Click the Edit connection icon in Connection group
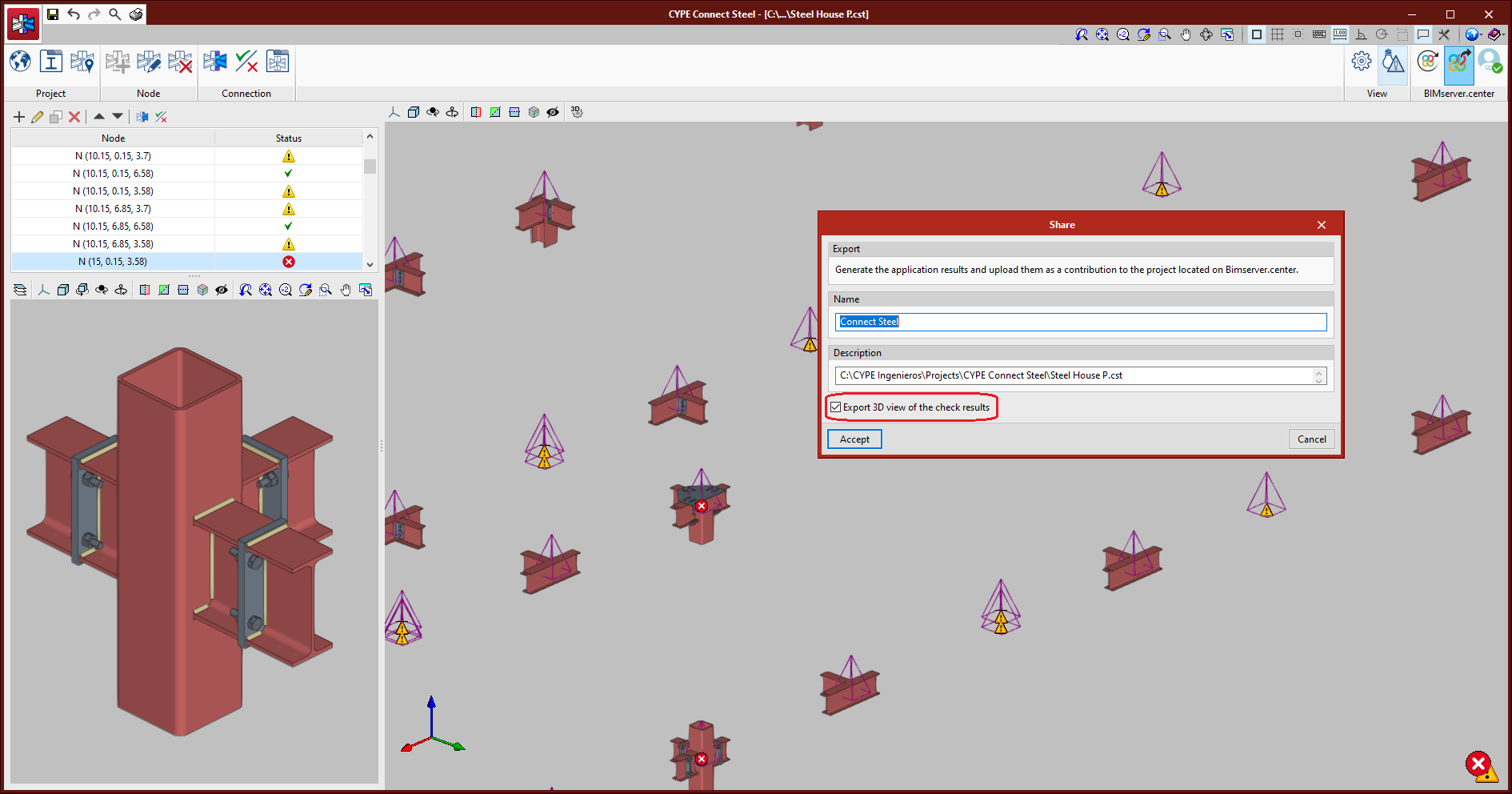1512x794 pixels. coord(215,62)
